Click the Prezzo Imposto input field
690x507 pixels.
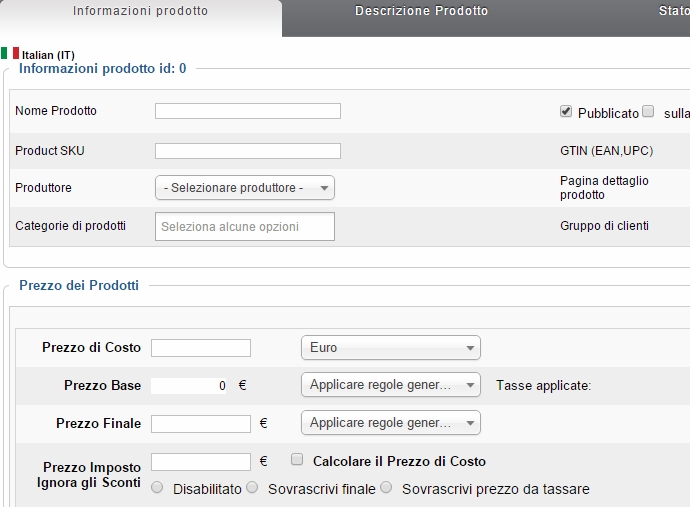click(x=200, y=462)
